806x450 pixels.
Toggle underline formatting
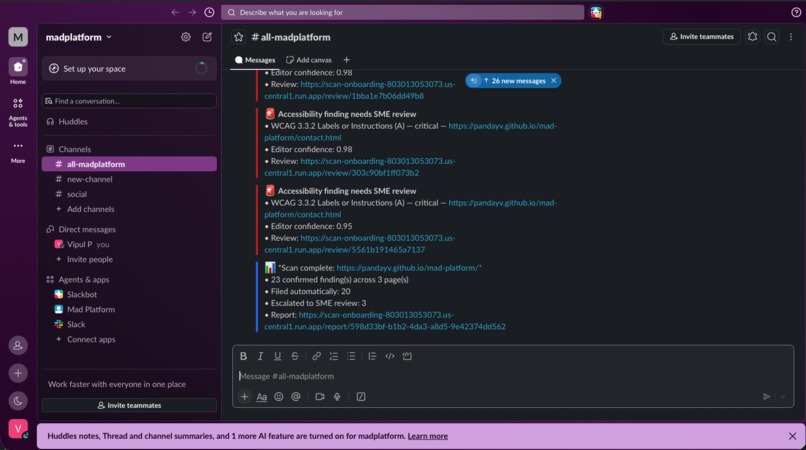tap(278, 356)
